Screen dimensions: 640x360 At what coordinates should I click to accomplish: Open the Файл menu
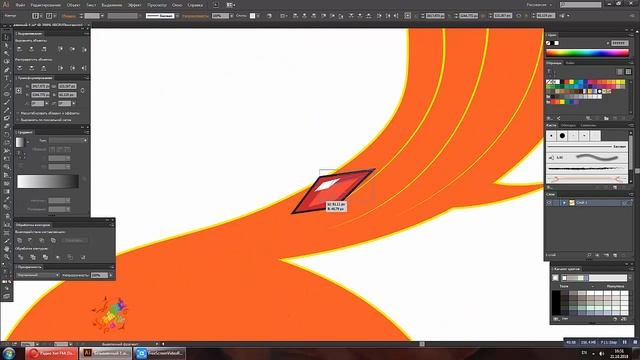pyautogui.click(x=20, y=5)
